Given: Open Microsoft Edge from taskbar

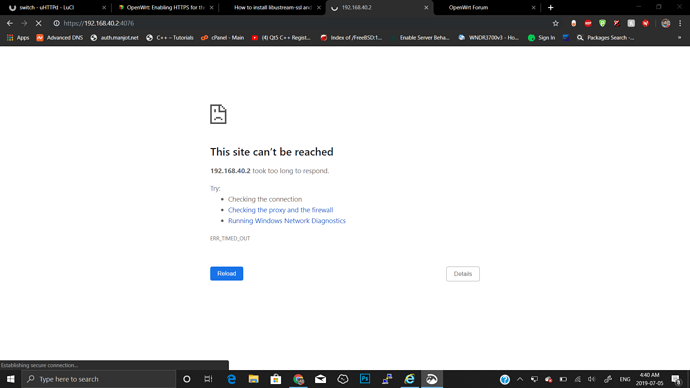Looking at the screenshot, I should (x=231, y=379).
